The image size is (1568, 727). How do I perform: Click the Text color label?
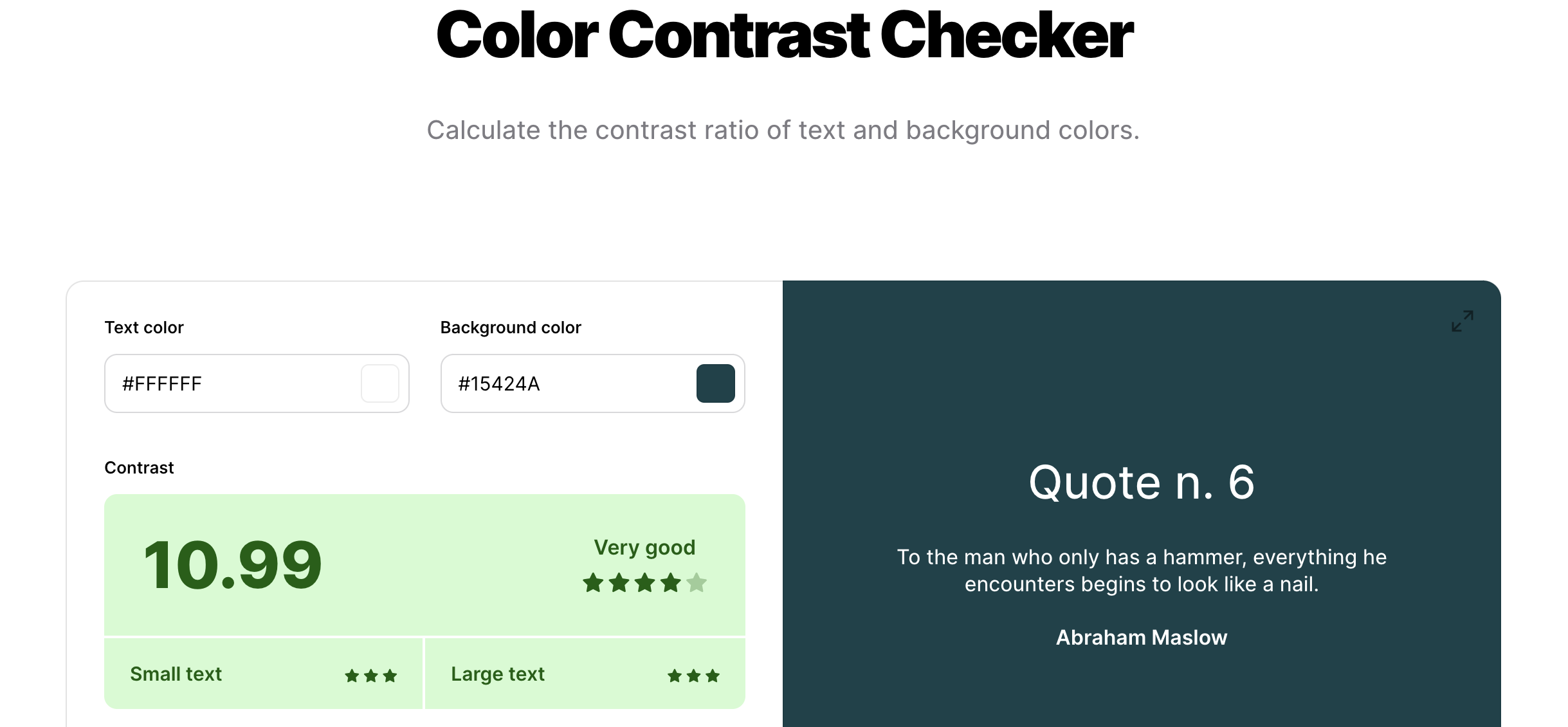point(144,327)
